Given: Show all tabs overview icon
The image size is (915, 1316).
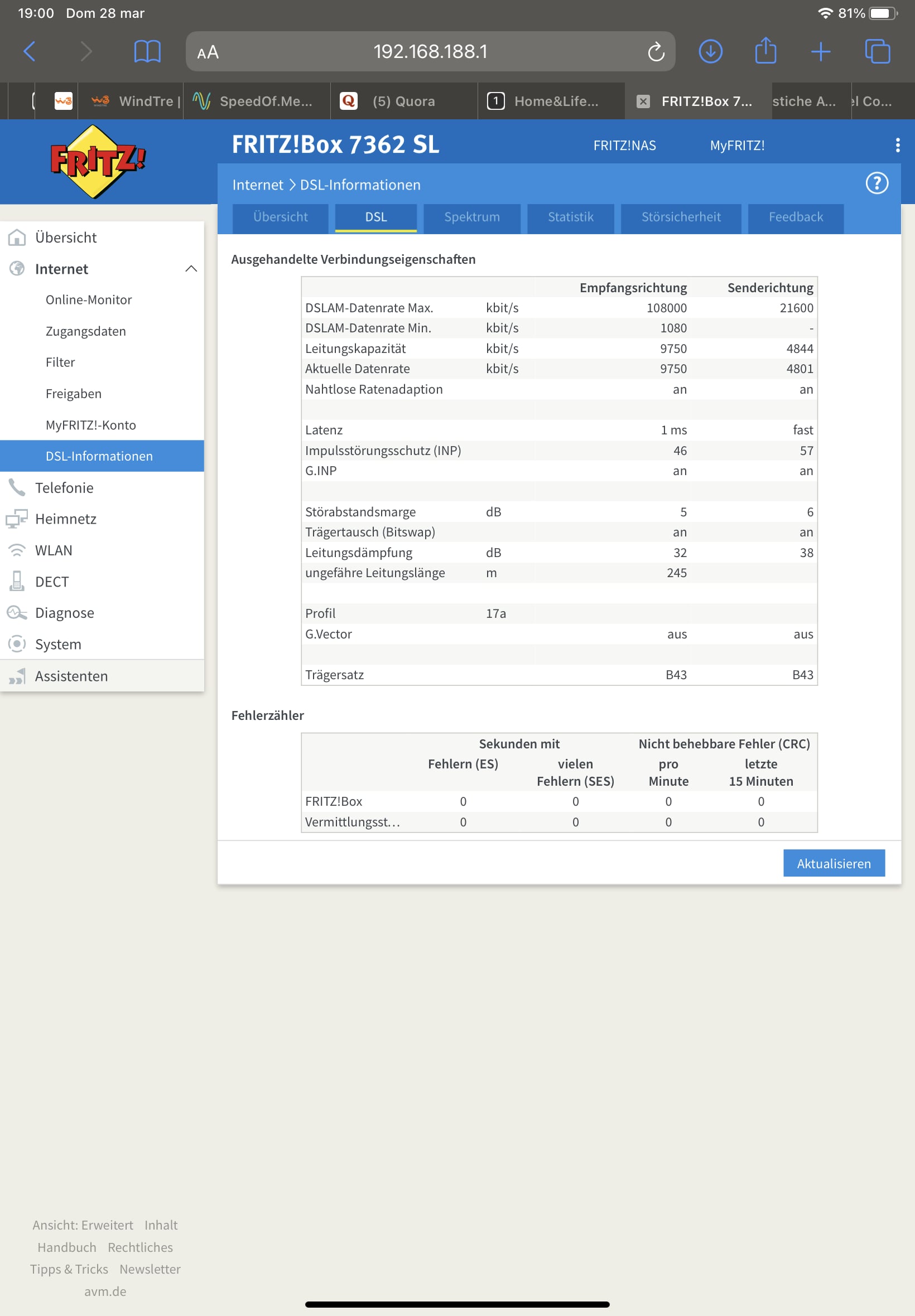Looking at the screenshot, I should tap(877, 51).
